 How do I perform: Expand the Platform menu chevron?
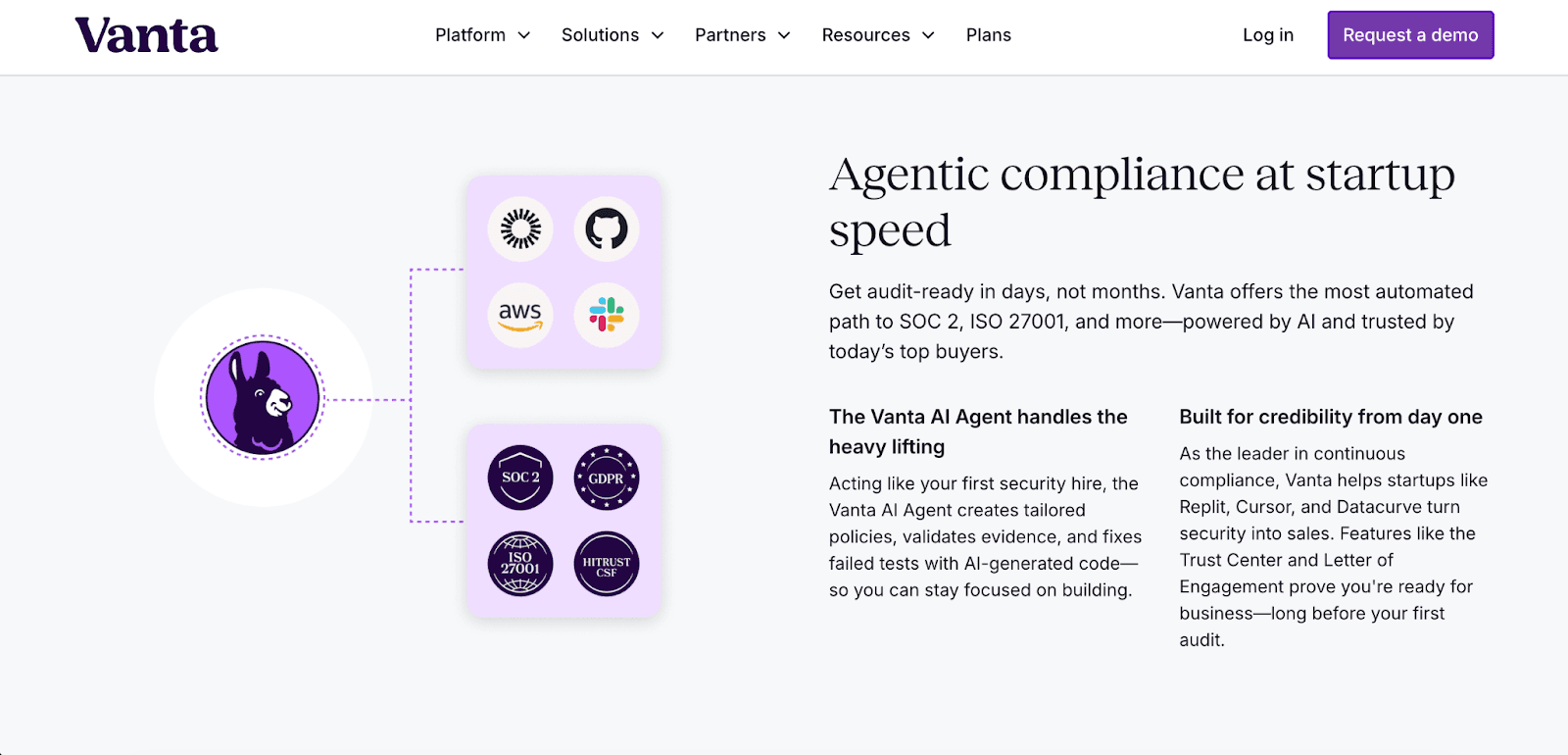coord(524,35)
